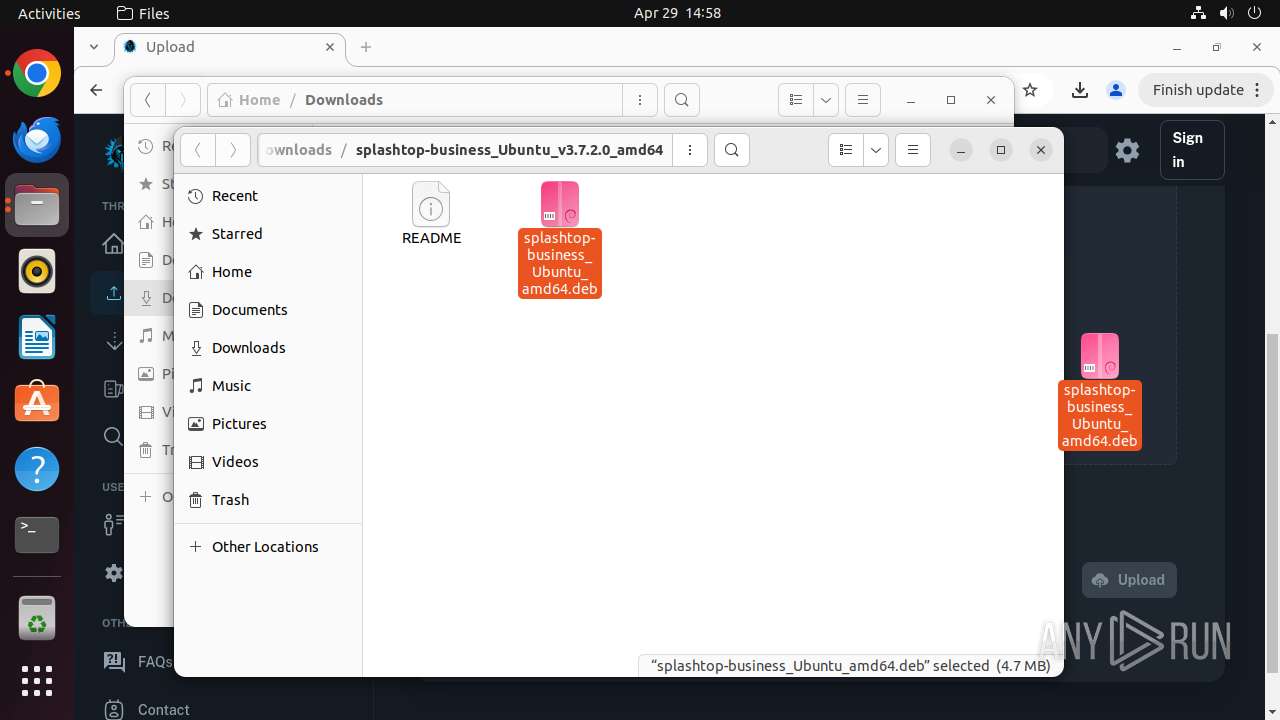Open Trash from the dock
1280x720 pixels.
[37, 619]
